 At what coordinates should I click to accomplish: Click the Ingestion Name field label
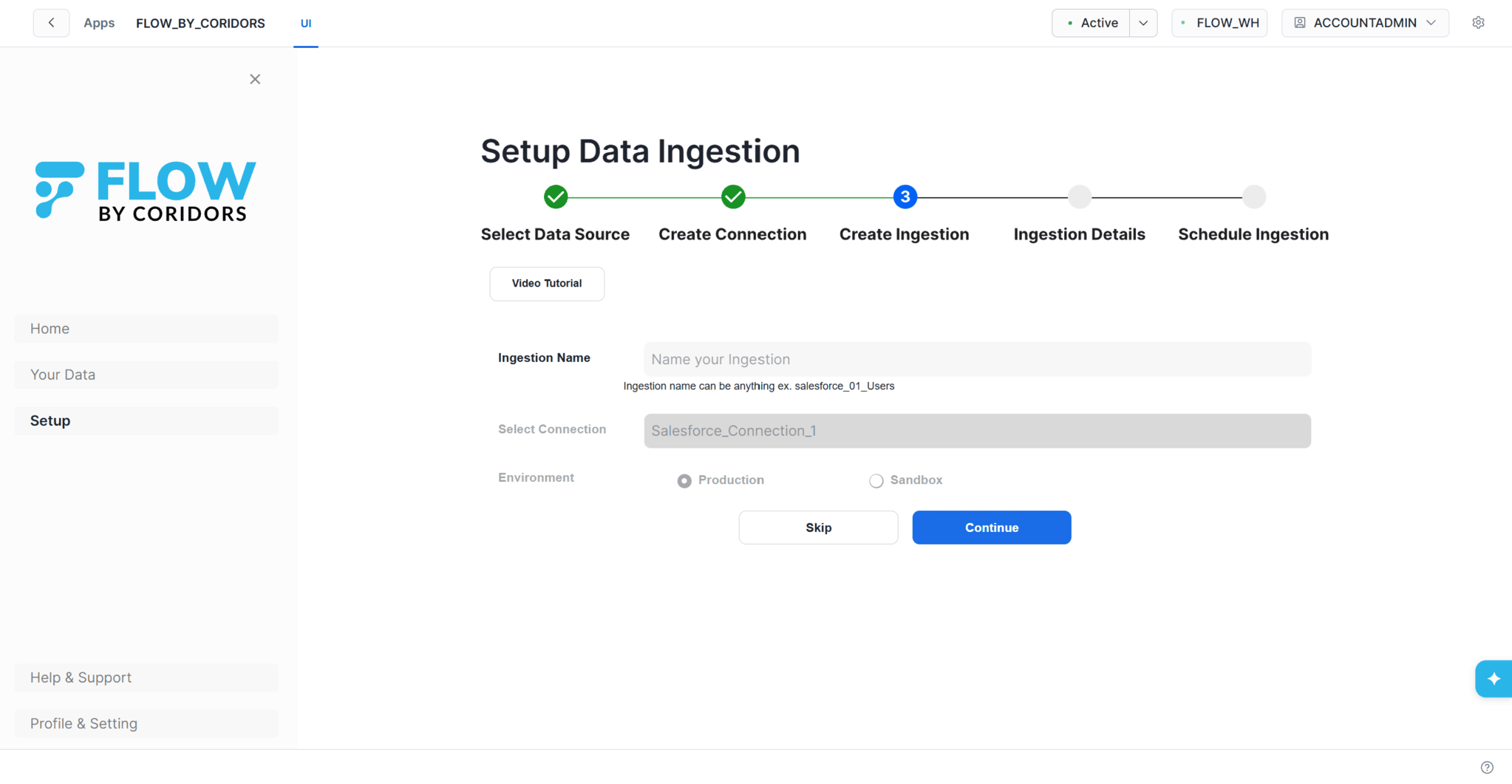click(x=544, y=358)
